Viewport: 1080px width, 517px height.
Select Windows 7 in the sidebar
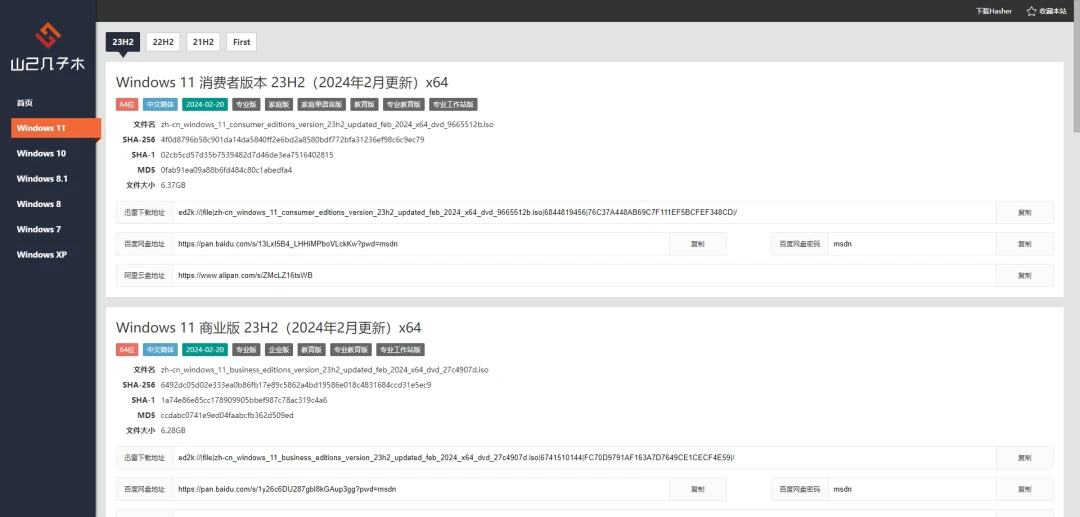39,229
